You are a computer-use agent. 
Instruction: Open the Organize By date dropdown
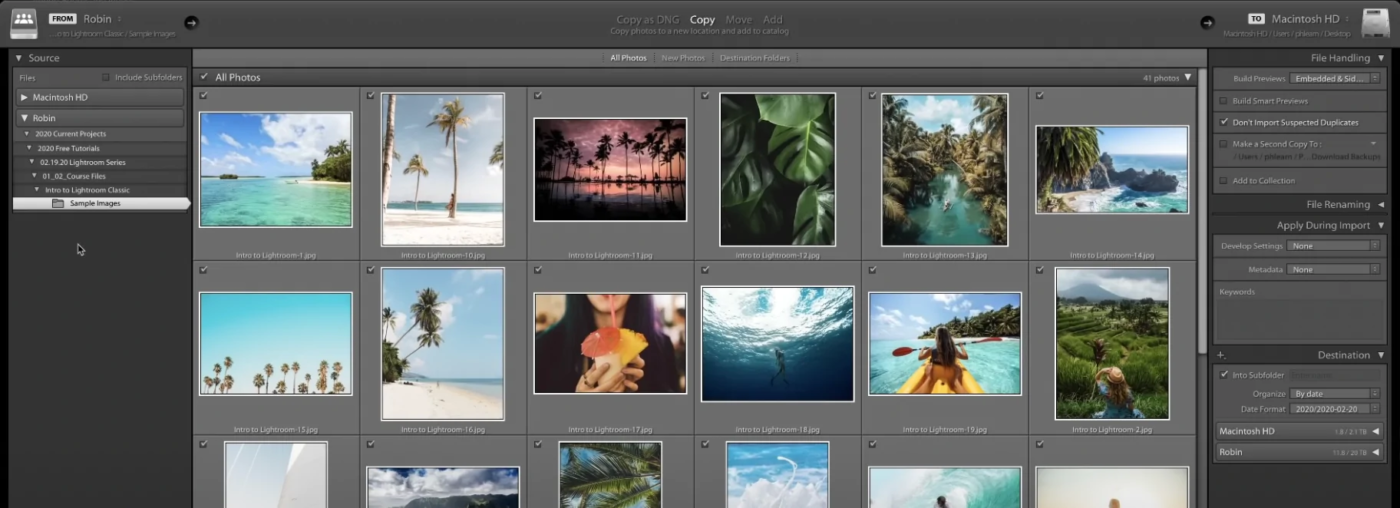(x=1334, y=394)
